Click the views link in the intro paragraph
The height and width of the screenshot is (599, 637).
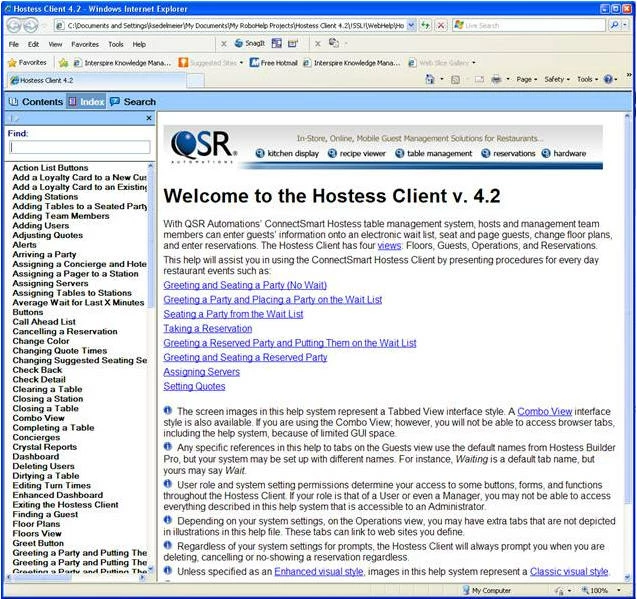(389, 245)
